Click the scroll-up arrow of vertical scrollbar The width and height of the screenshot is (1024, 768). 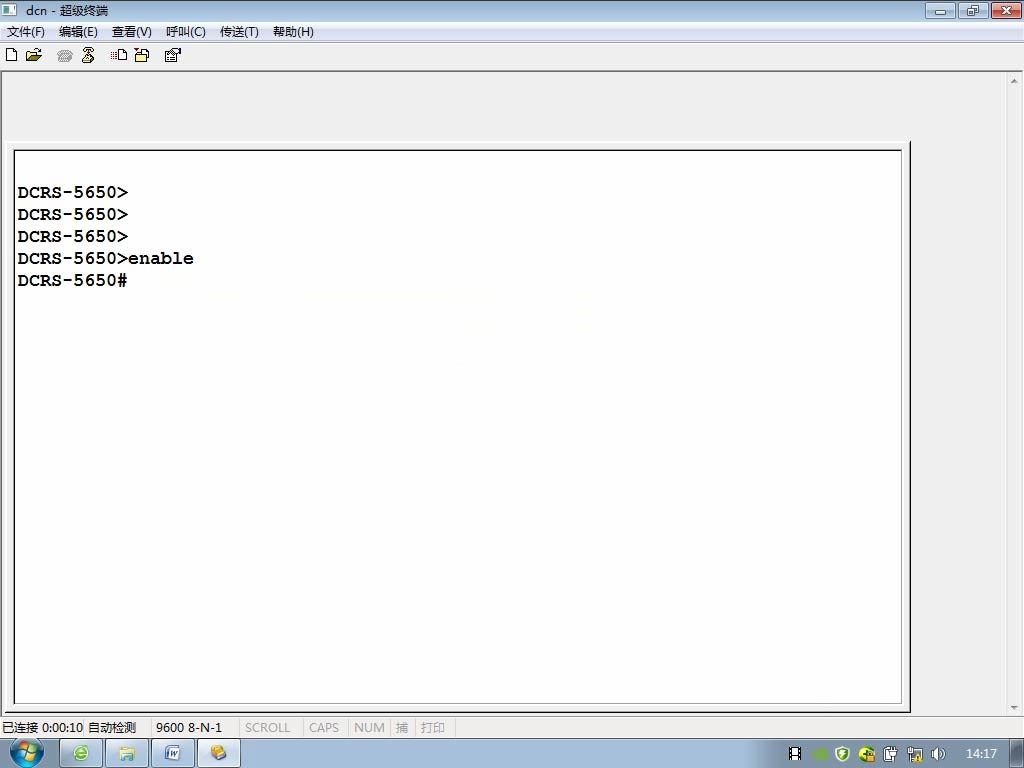1014,81
